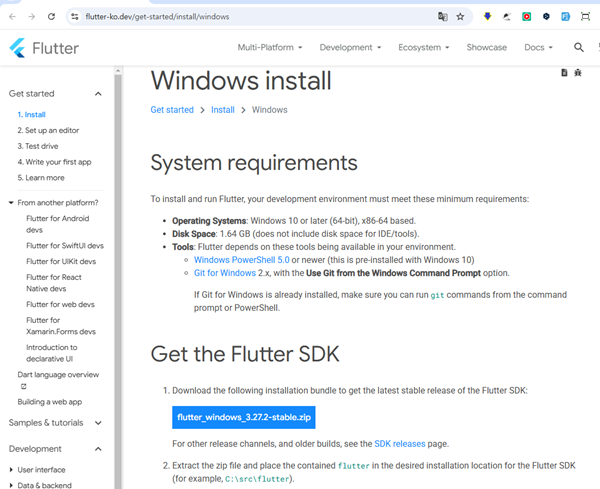Image resolution: width=600 pixels, height=489 pixels.
Task: Click the view page source icon
Action: point(564,72)
